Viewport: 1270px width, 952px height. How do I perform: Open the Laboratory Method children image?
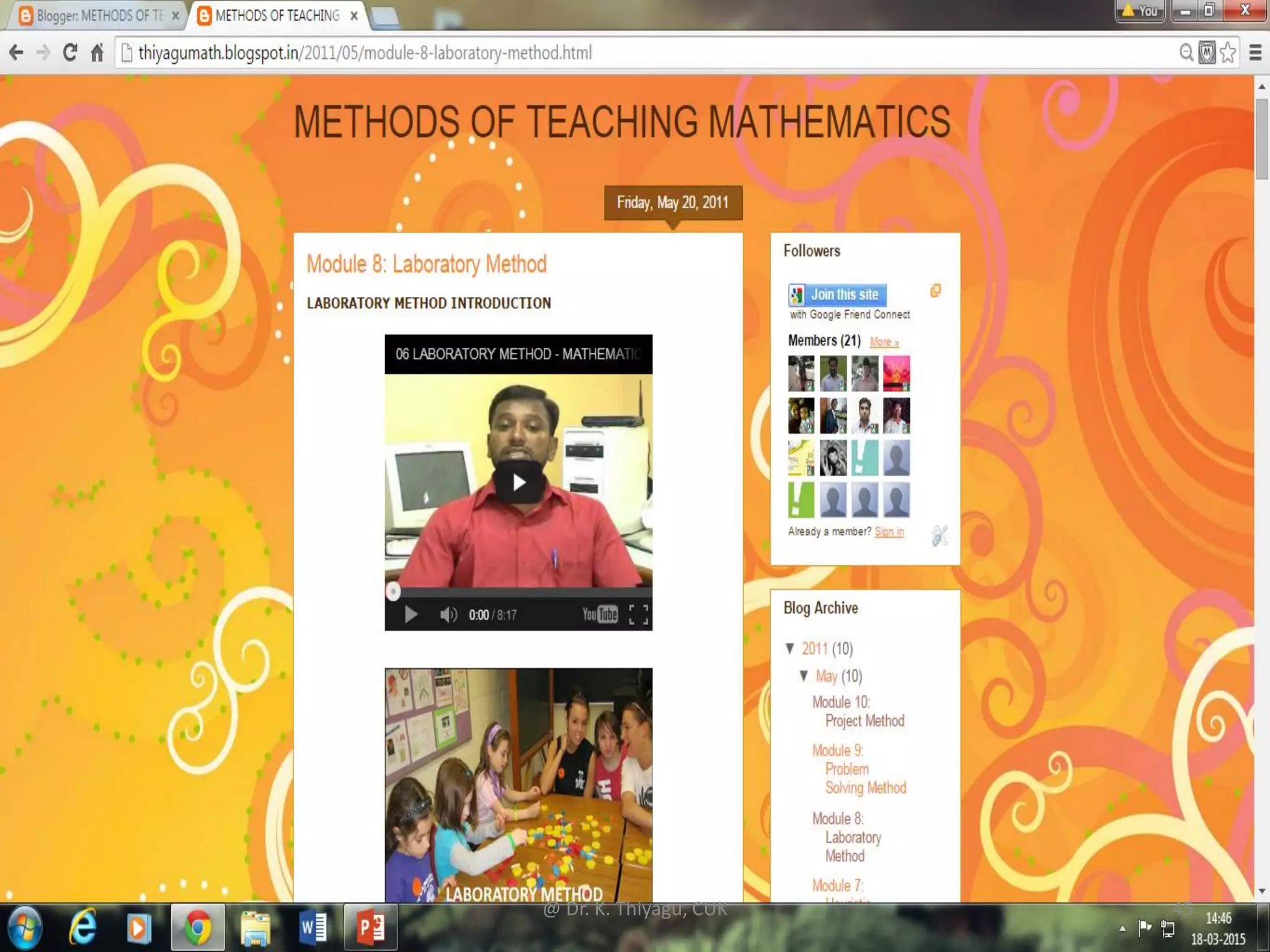pos(518,785)
